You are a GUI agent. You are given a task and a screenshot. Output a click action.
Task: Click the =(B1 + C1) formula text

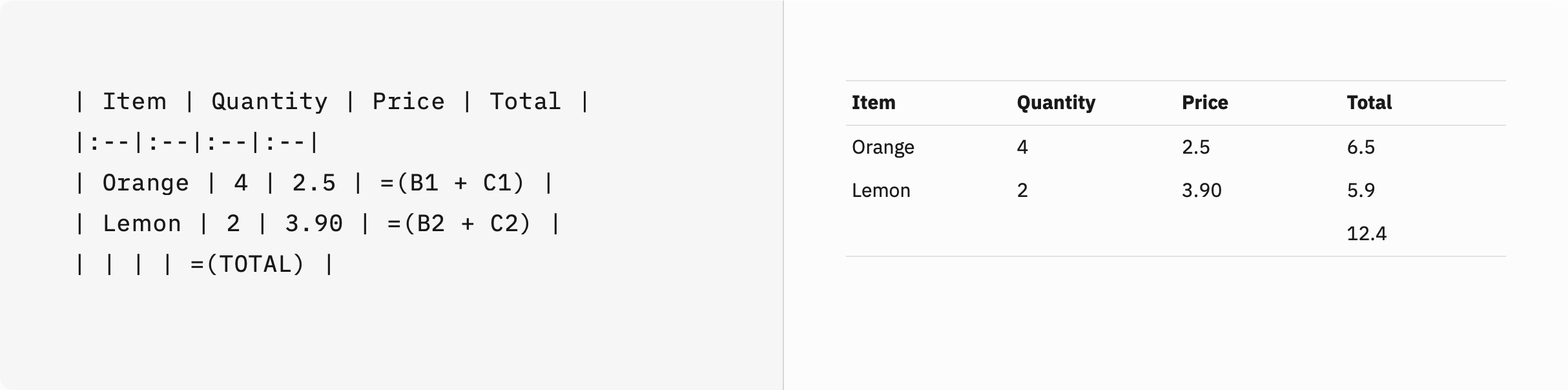pyautogui.click(x=452, y=183)
